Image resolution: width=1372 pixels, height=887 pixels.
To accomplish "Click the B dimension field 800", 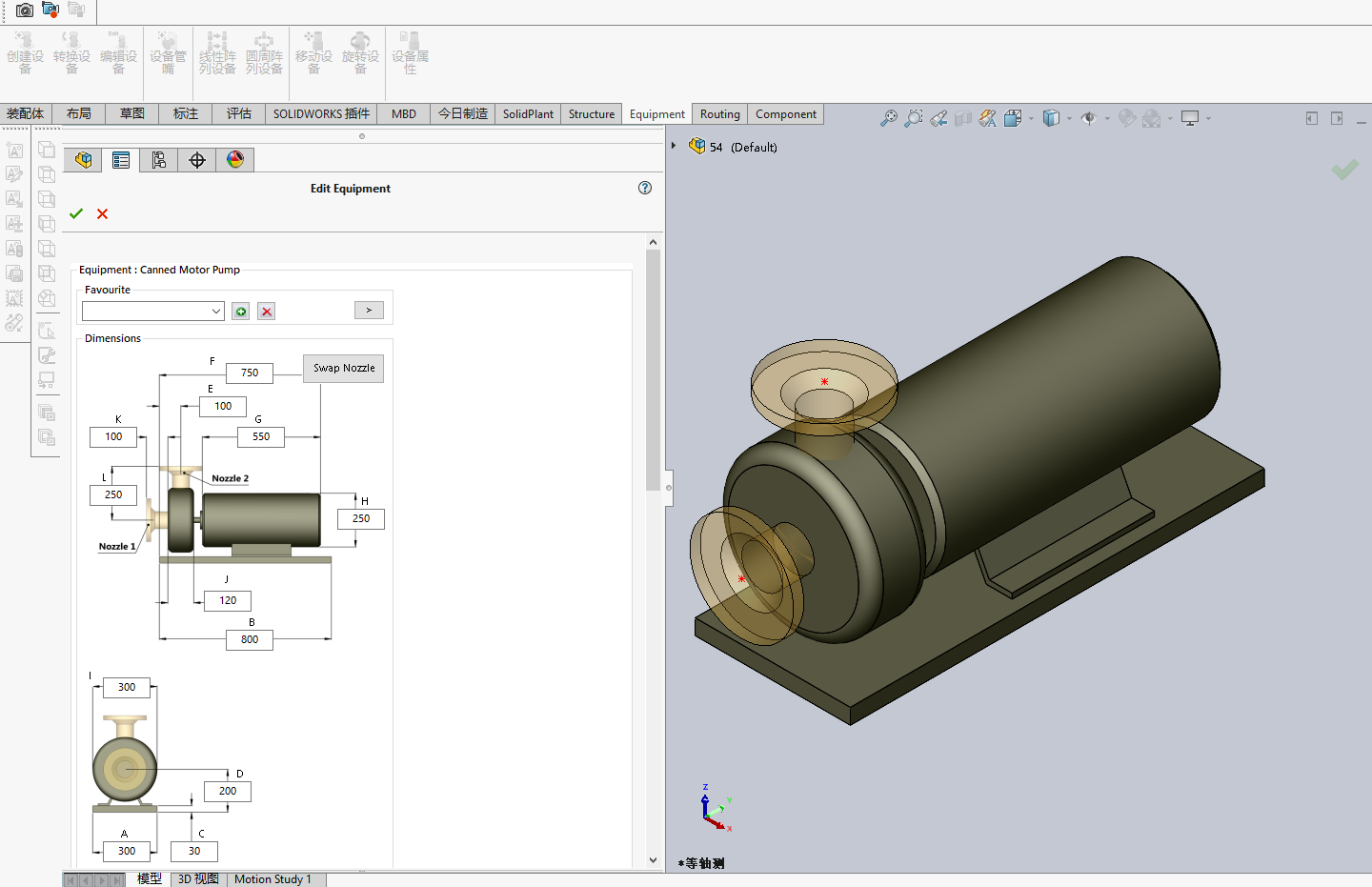I will (x=250, y=639).
